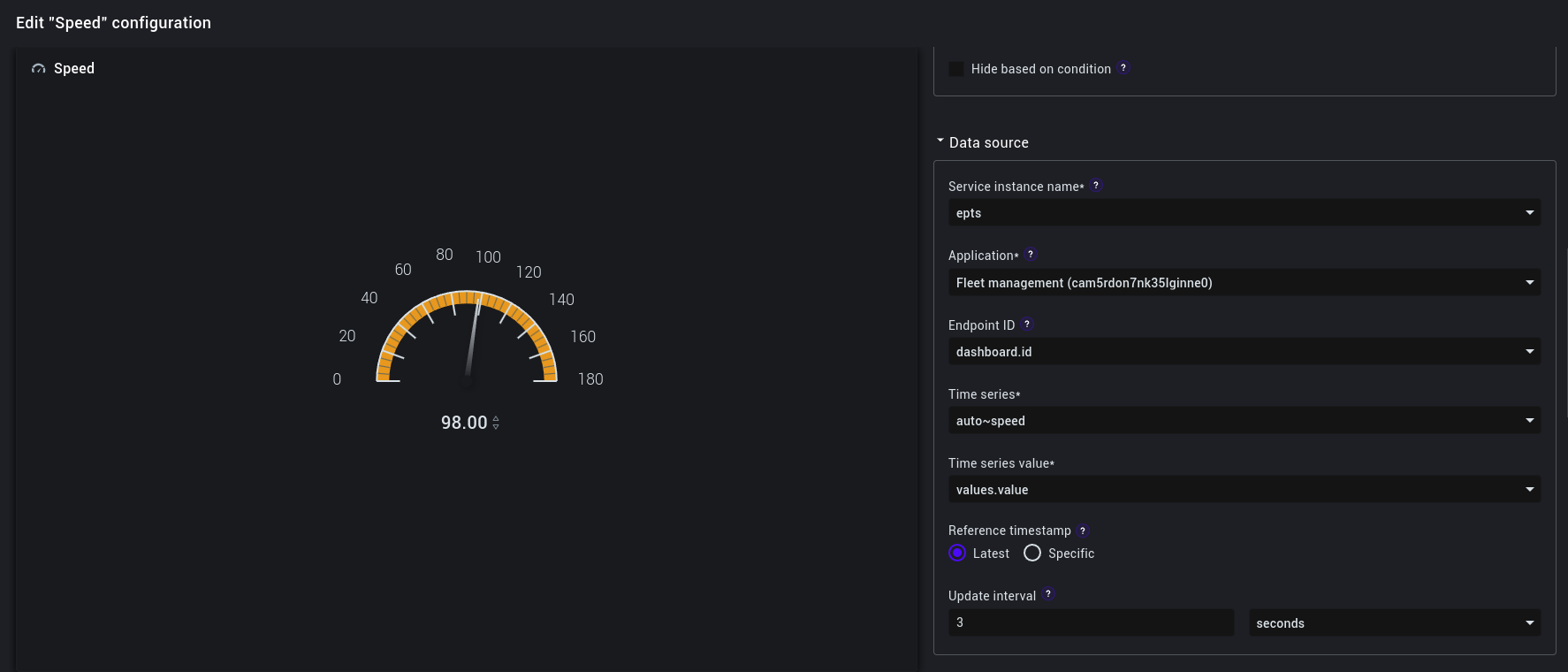1568x672 pixels.
Task: Collapse the Data source section
Action: pyautogui.click(x=940, y=141)
